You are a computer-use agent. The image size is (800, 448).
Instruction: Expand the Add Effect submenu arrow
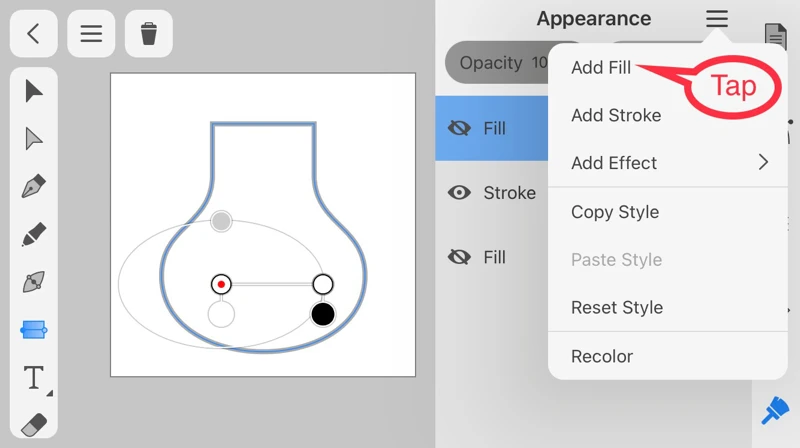click(763, 163)
